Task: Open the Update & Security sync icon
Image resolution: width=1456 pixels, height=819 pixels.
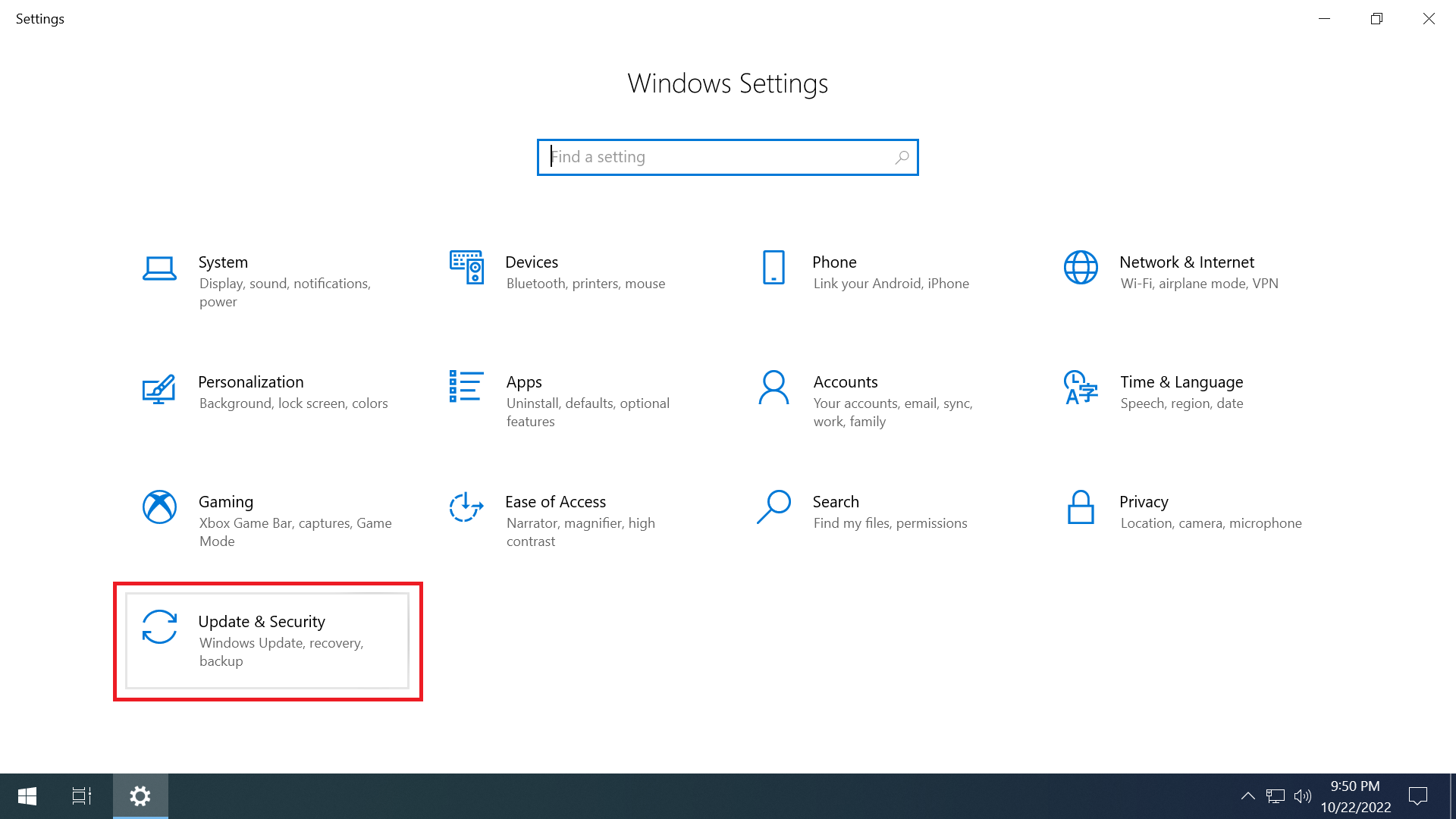Action: click(159, 626)
